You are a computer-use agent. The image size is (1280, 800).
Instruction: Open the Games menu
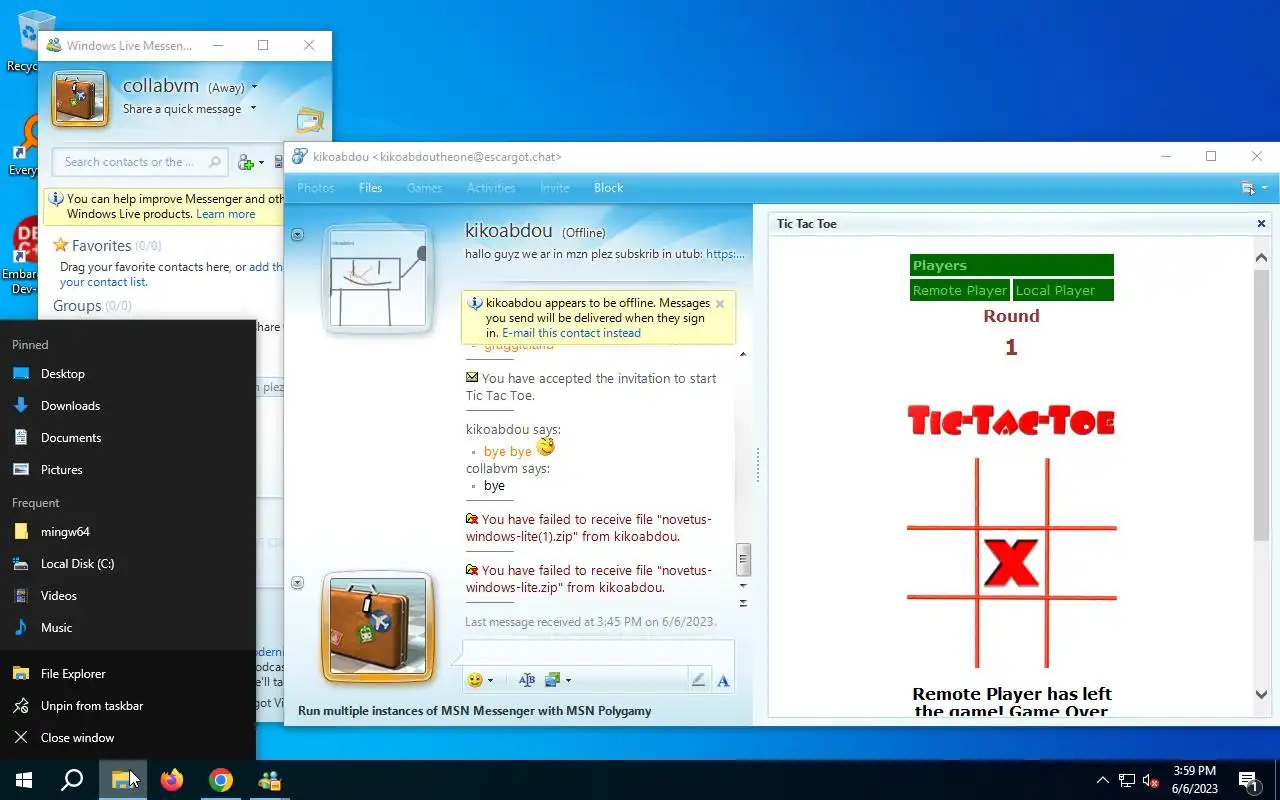pos(424,188)
